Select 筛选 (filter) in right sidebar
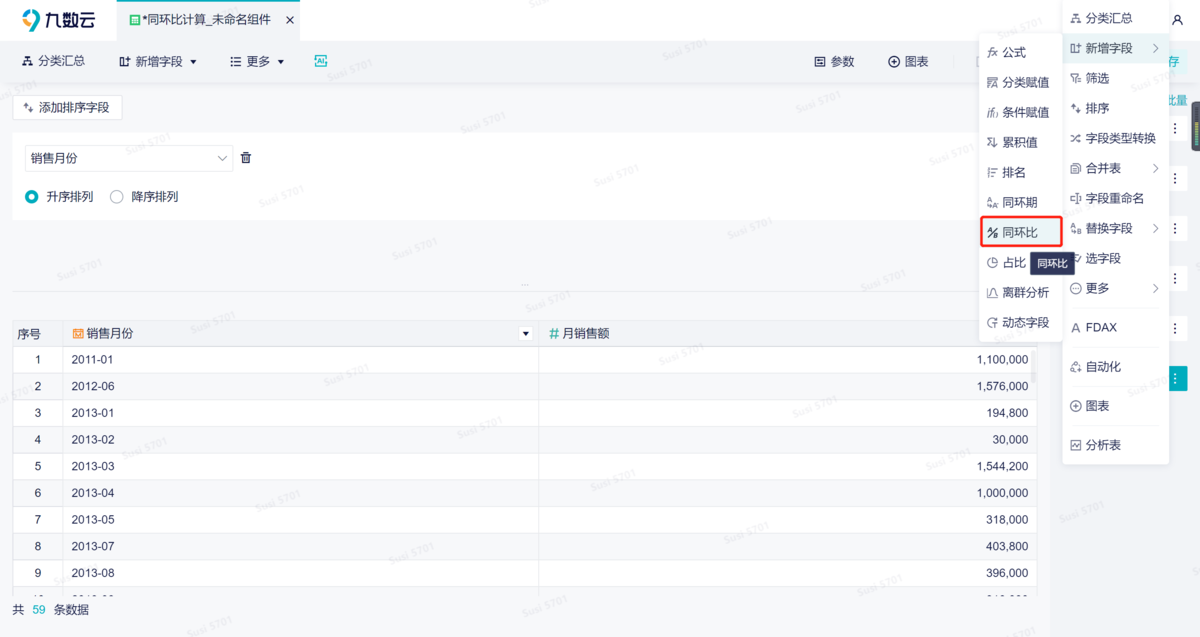The height and width of the screenshot is (637, 1200). click(1096, 78)
